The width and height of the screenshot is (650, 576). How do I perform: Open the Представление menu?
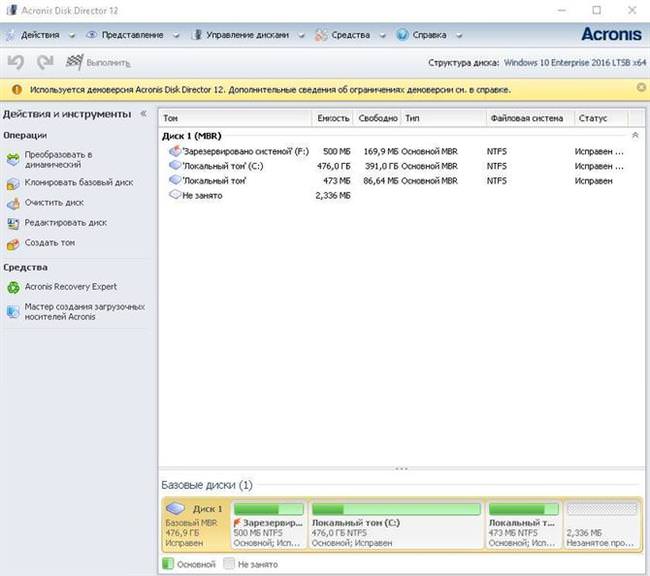tap(132, 35)
